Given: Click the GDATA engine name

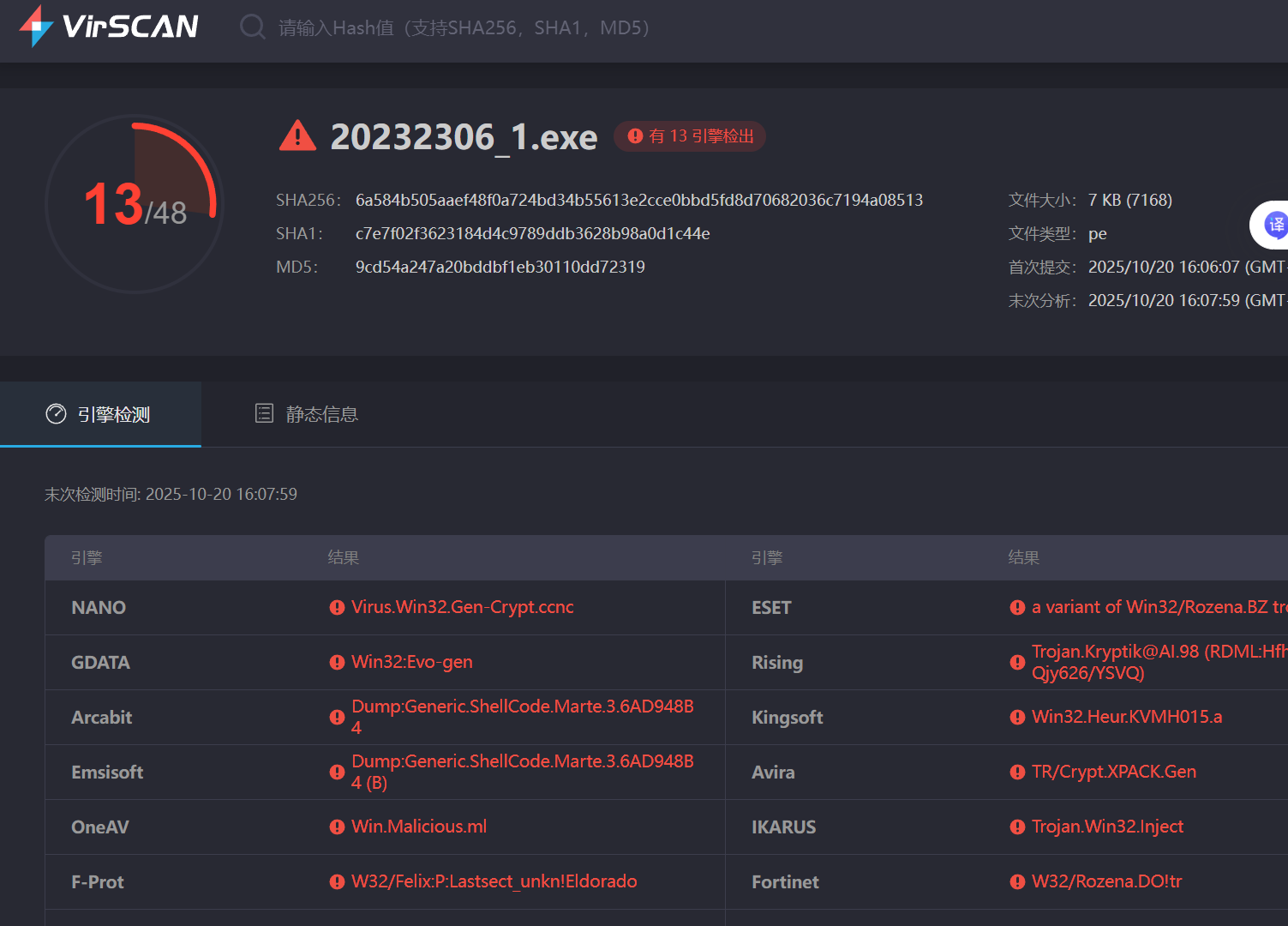Looking at the screenshot, I should pyautogui.click(x=100, y=663).
